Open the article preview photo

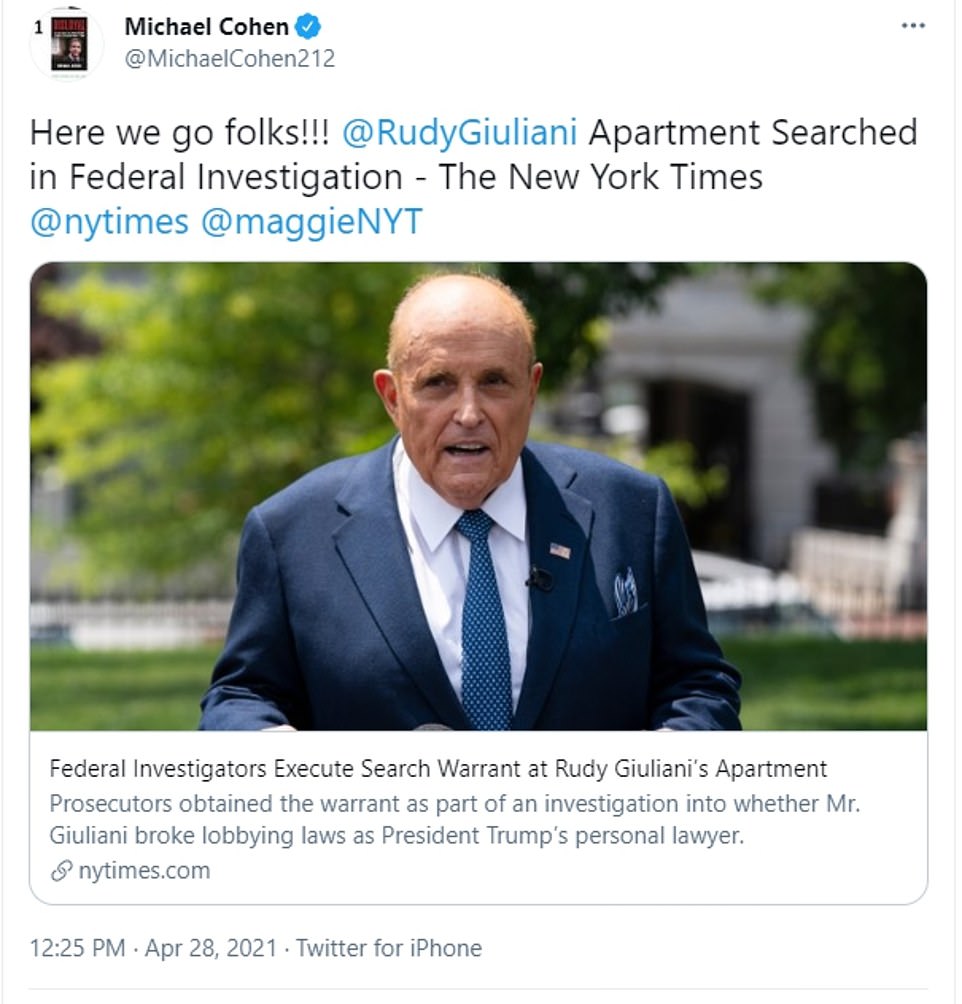[478, 496]
